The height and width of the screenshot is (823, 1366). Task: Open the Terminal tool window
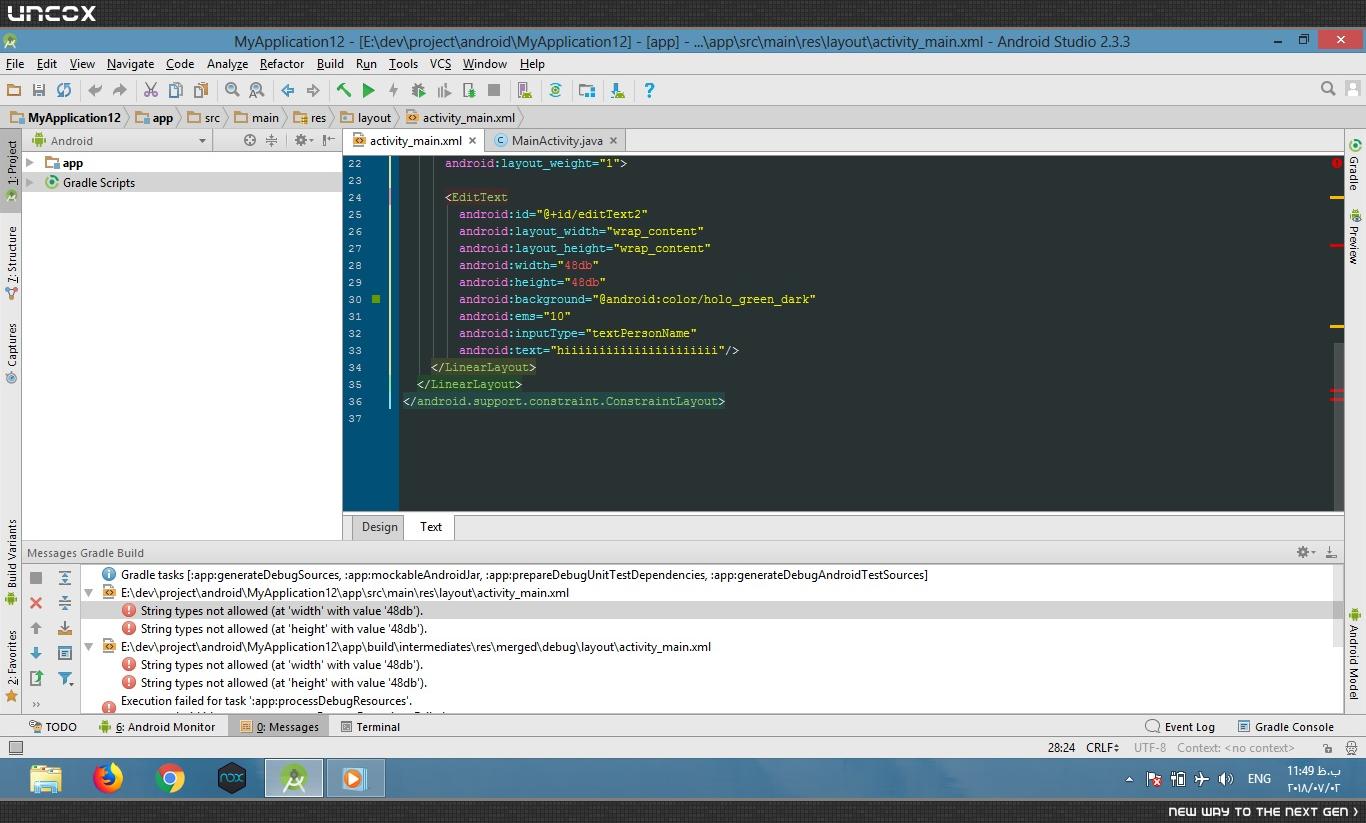click(x=370, y=727)
